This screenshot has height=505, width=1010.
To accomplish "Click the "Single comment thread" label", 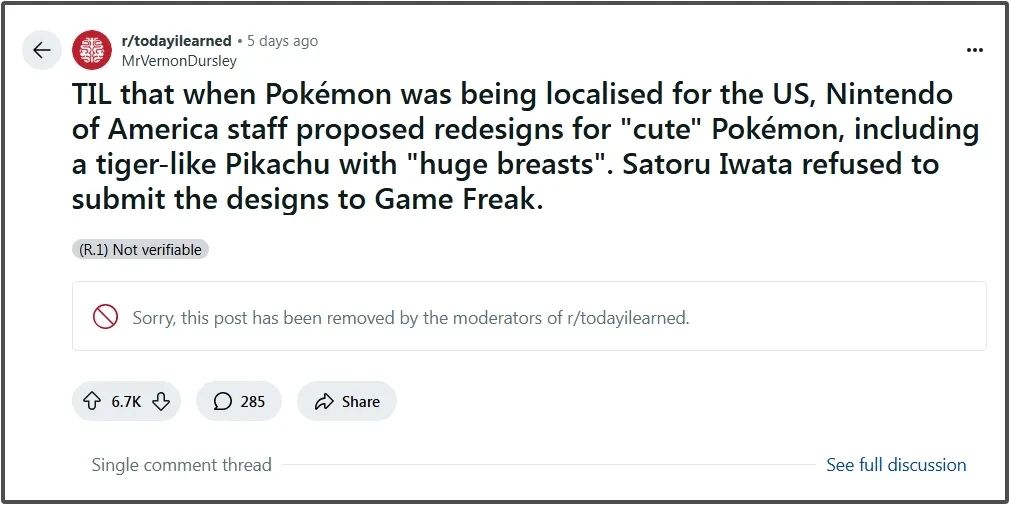I will pos(181,465).
